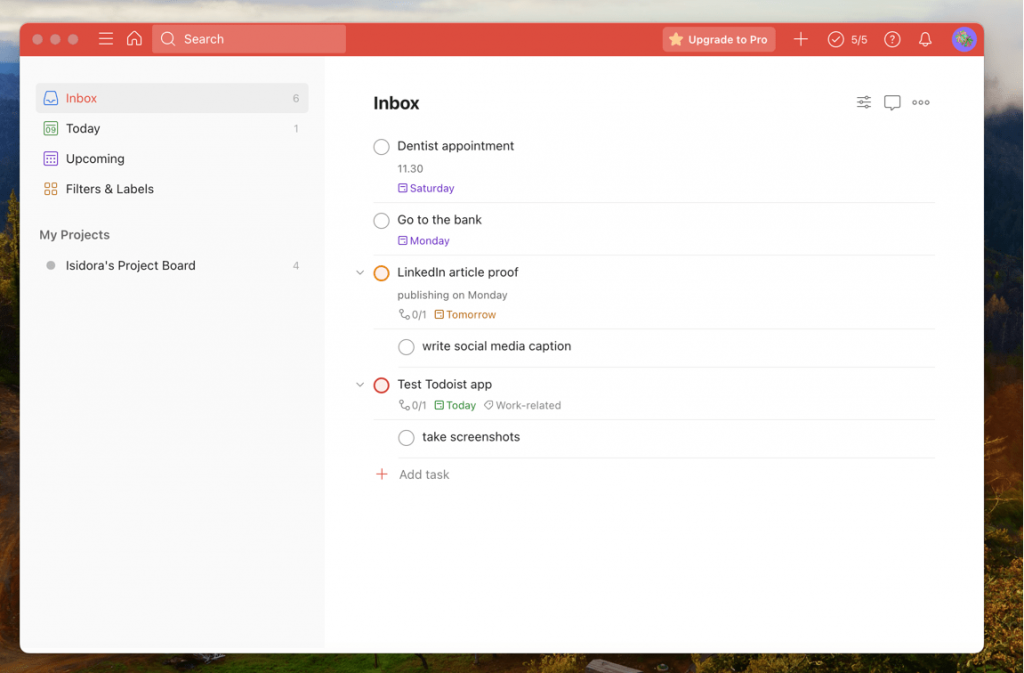Click the Upgrade to Pro button
The width and height of the screenshot is (1024, 673).
coord(718,39)
